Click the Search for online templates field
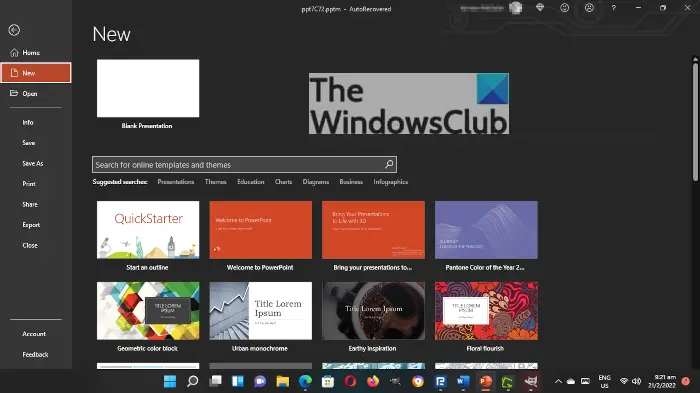Viewport: 700px width, 393px height. tap(244, 164)
